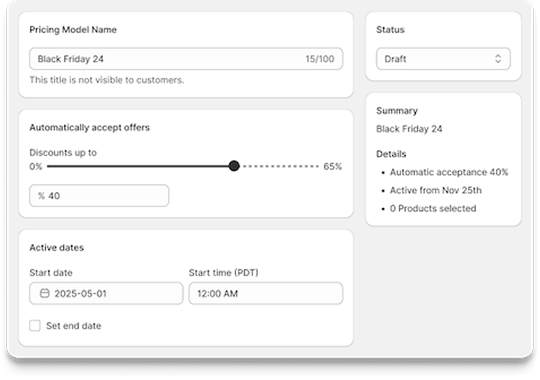Click the 'Start time (PDT)' label
This screenshot has width=540, height=380.
point(224,273)
